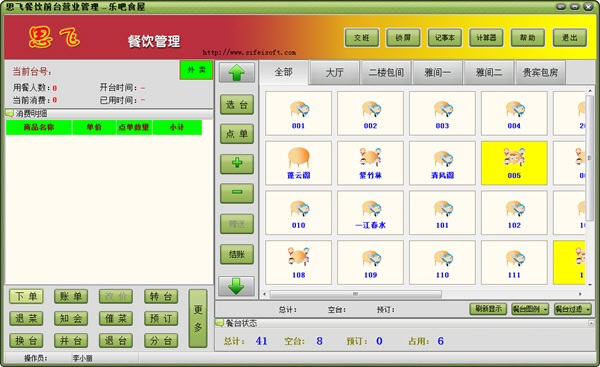This screenshot has width=600, height=367.
Task: Collapse the 餐台状态 panel
Action: [591, 323]
